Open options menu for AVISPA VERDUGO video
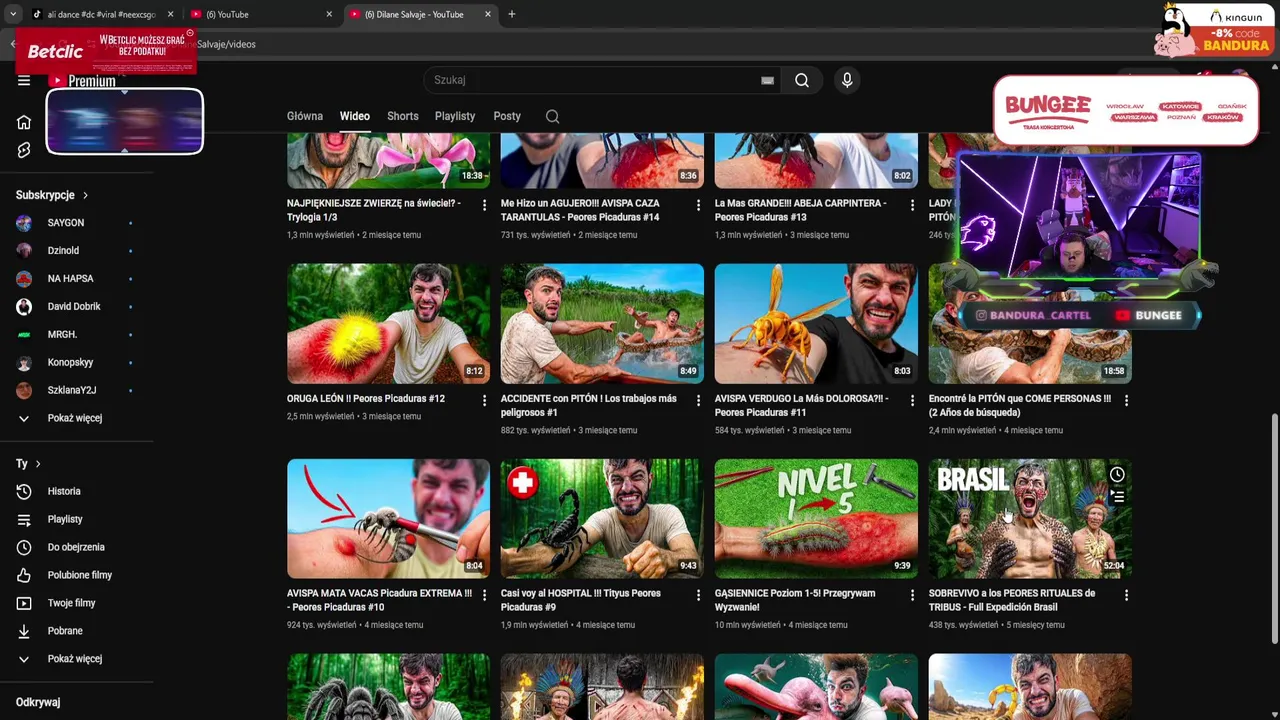Viewport: 1280px width, 720px height. coord(912,400)
